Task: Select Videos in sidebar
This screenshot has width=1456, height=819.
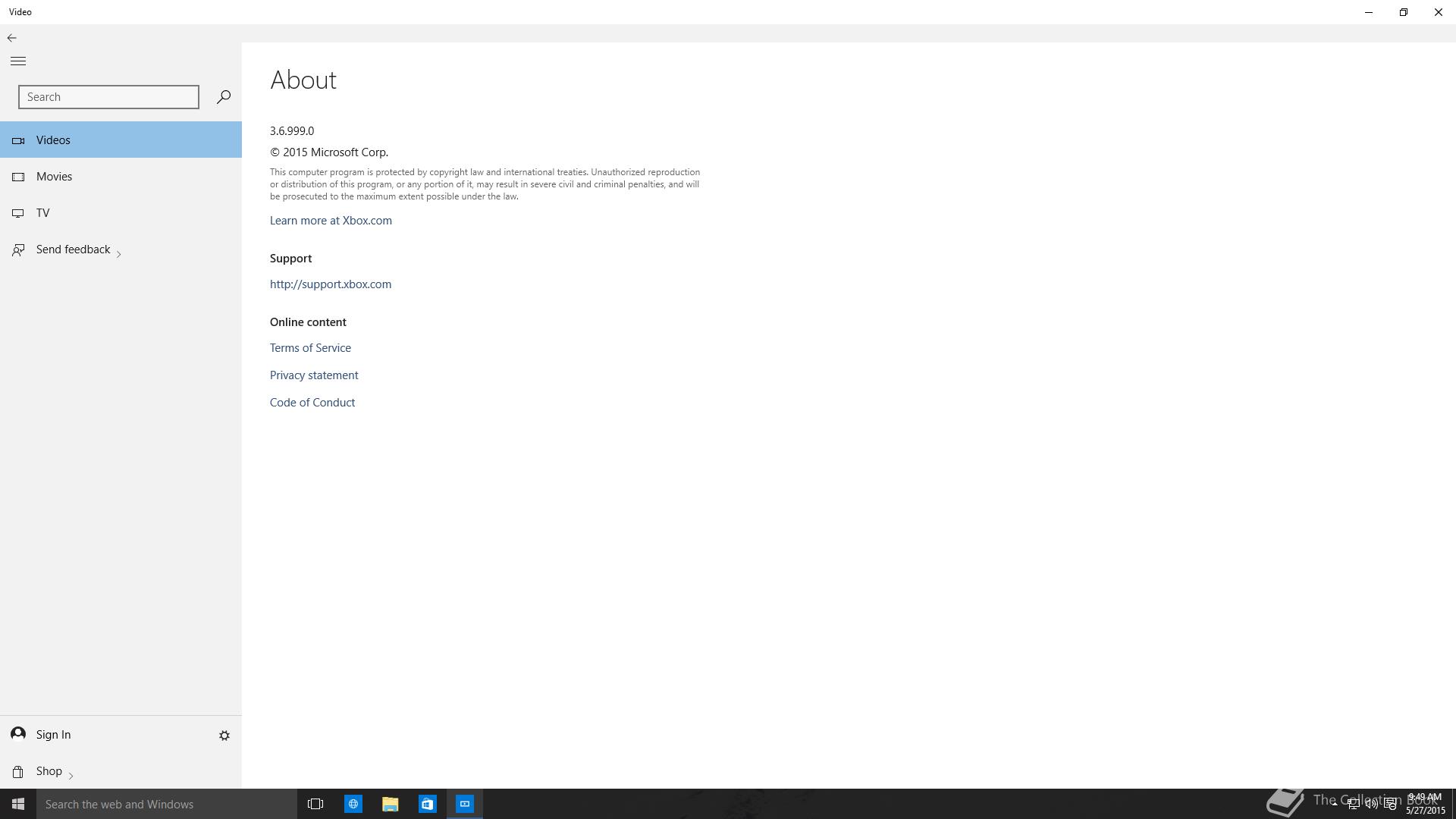Action: [53, 140]
